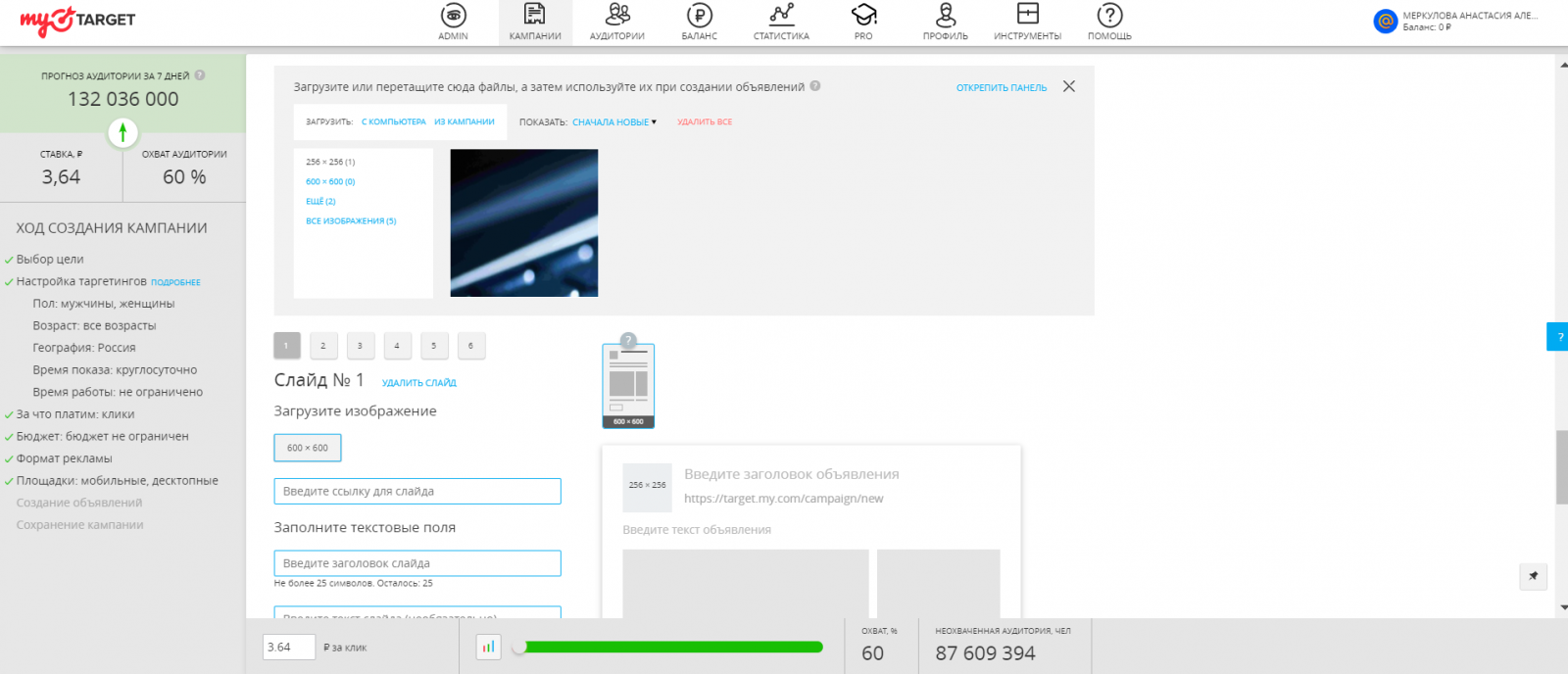This screenshot has width=1568, height=674.
Task: Click the 256 × 256 logo placeholder in preview
Action: coord(647,487)
